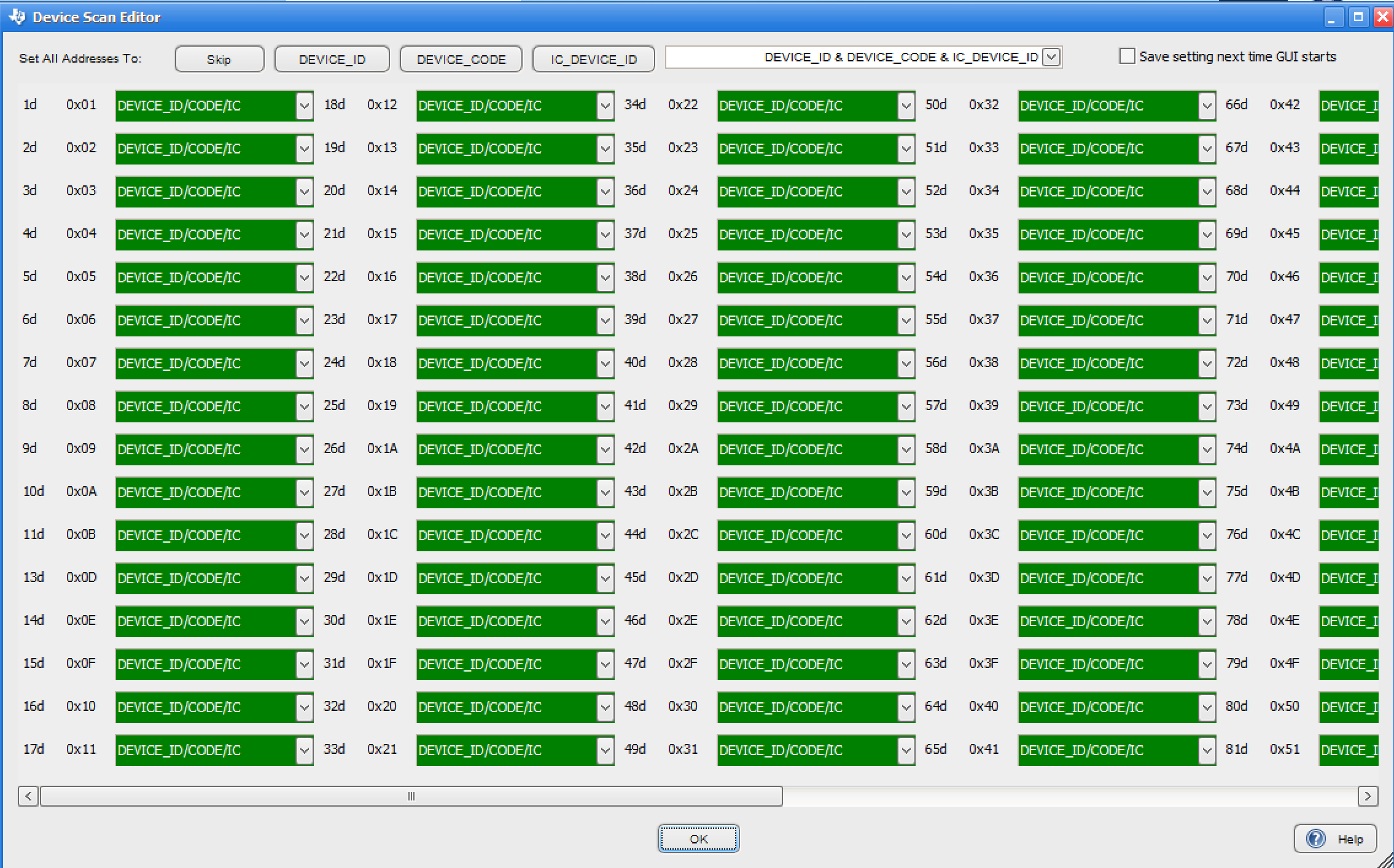1394x868 pixels.
Task: Open dropdown for address 0x2A
Action: (906, 449)
